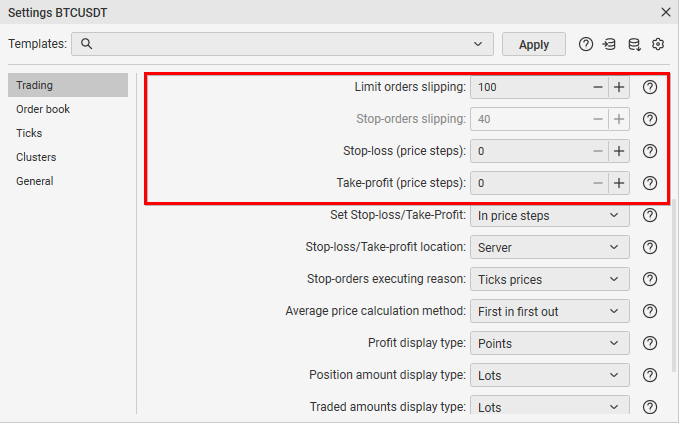Show help for Stop-orders slipping
Screen dimensions: 679x423
(x=650, y=119)
